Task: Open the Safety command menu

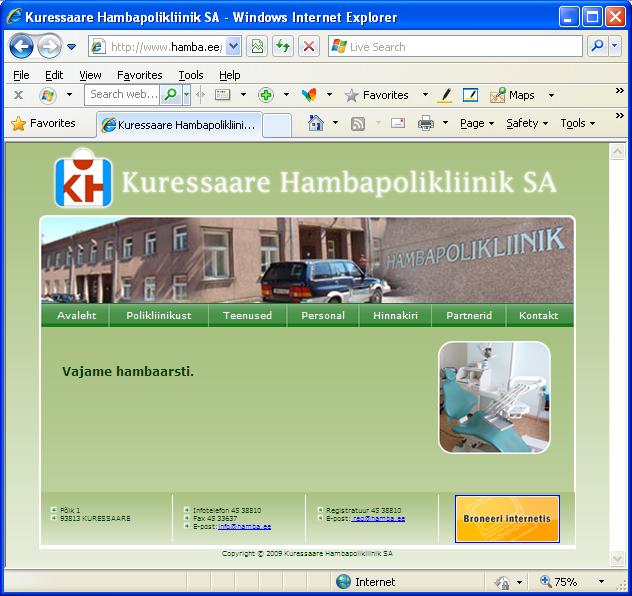Action: pyautogui.click(x=527, y=123)
